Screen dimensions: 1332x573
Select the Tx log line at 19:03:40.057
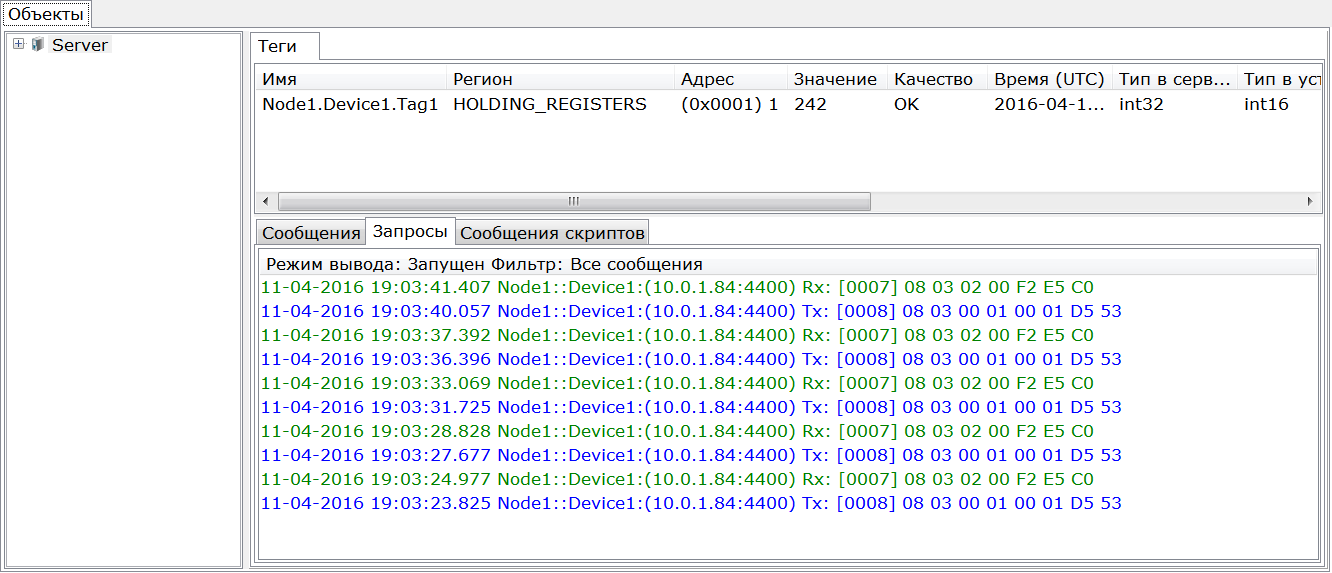[x=691, y=311]
